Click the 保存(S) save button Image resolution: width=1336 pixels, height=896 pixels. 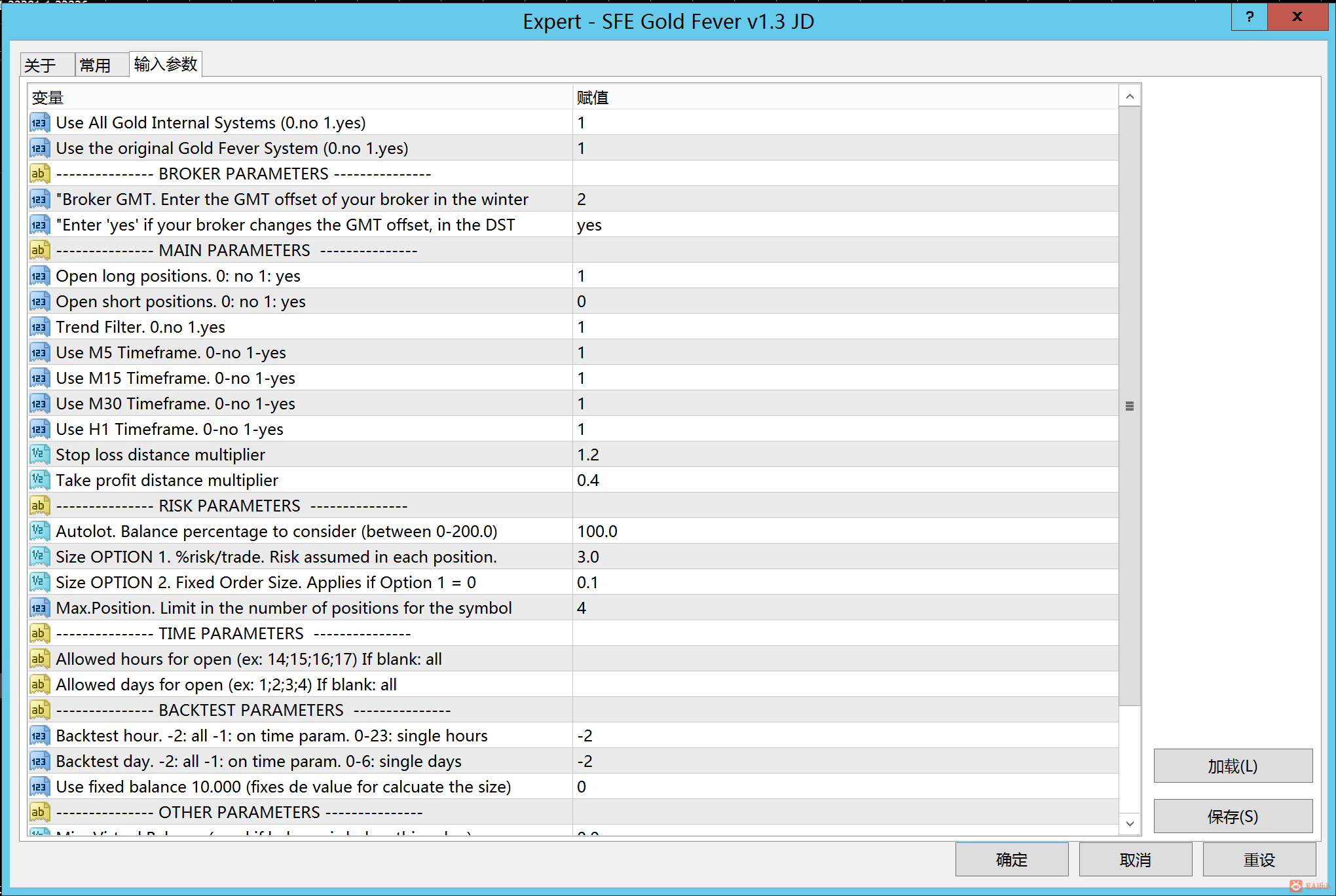[x=1233, y=816]
